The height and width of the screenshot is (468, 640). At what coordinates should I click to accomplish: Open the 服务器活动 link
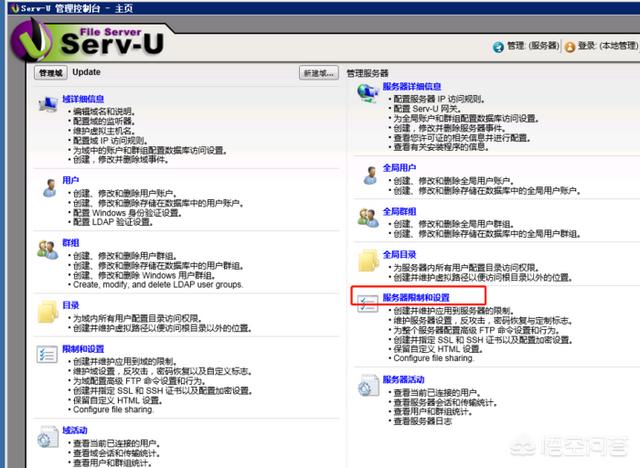click(404, 380)
